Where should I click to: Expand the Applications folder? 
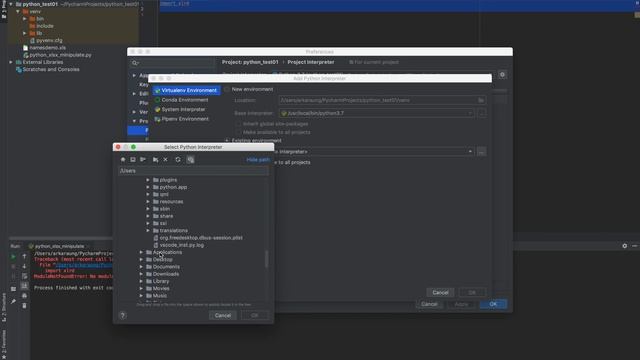click(141, 252)
